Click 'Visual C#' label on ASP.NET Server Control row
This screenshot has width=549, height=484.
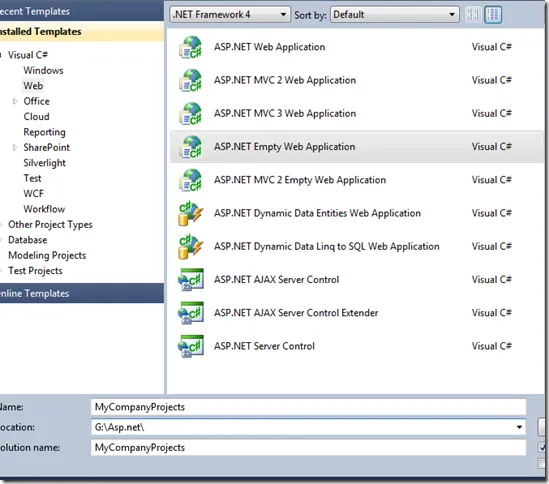point(492,346)
